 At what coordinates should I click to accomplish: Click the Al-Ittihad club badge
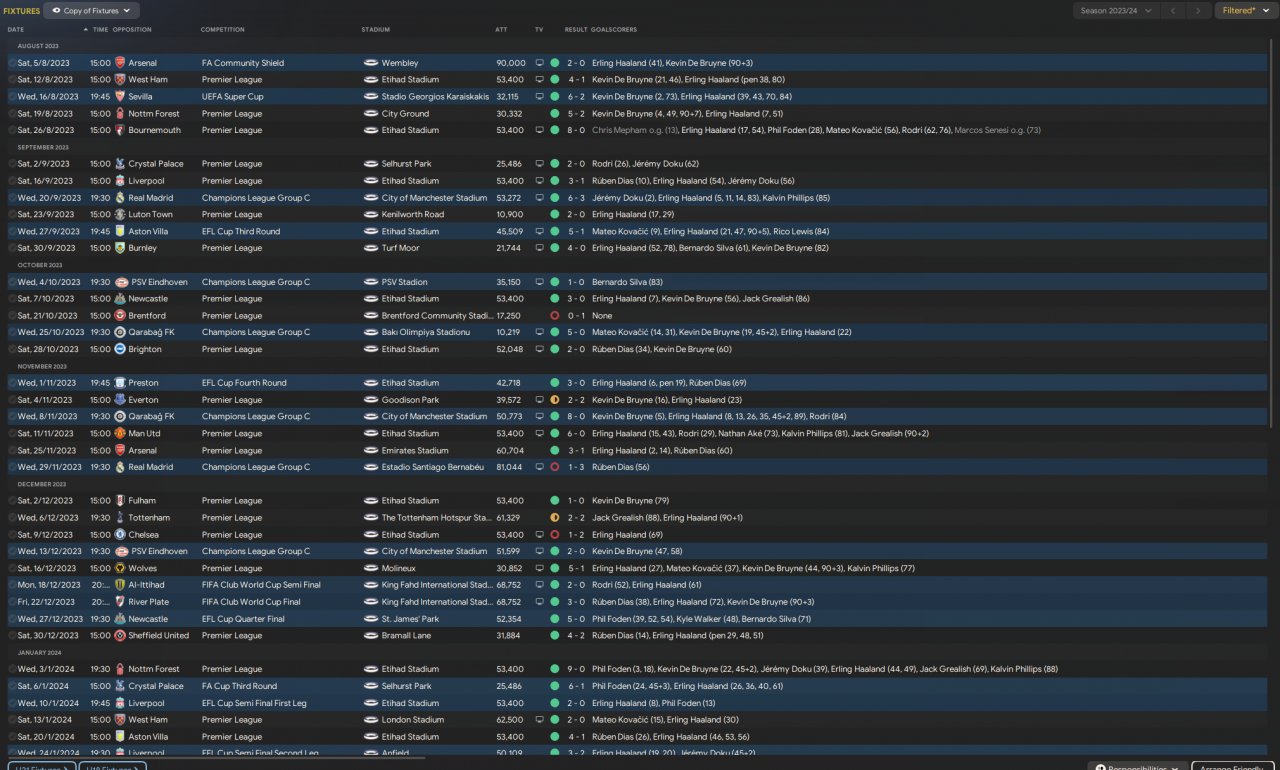coord(120,585)
